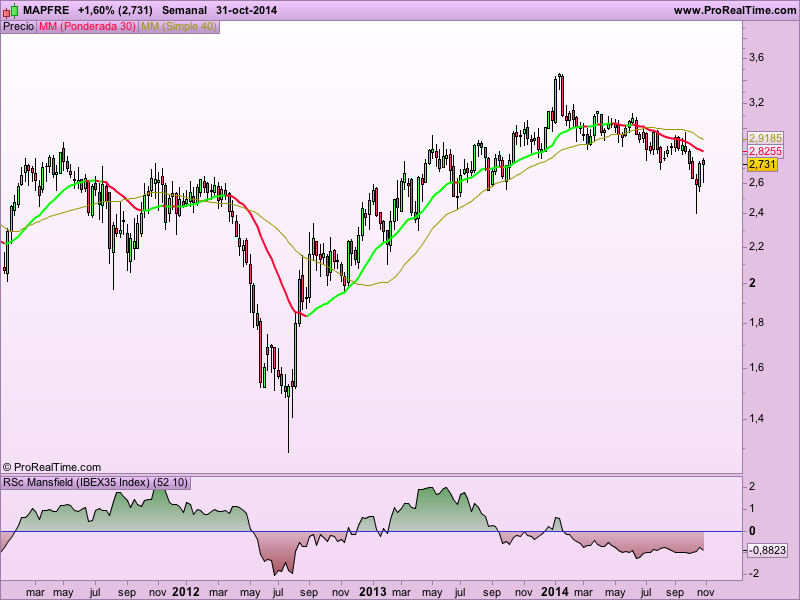Image resolution: width=800 pixels, height=600 pixels.
Task: Click the 0 line label on Mansfield scale
Action: (753, 531)
